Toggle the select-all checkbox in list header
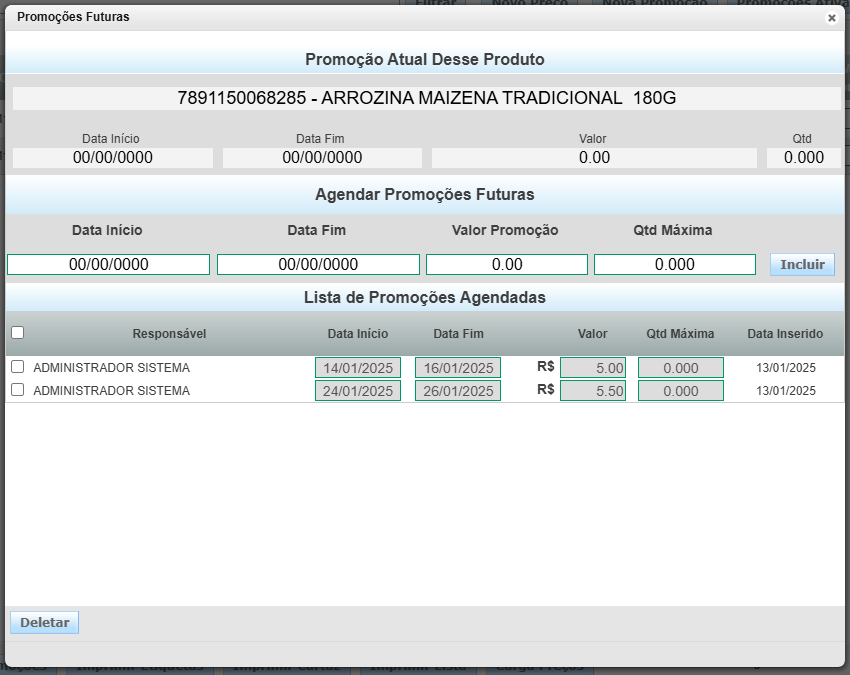Viewport: 850px width, 675px height. click(17, 333)
